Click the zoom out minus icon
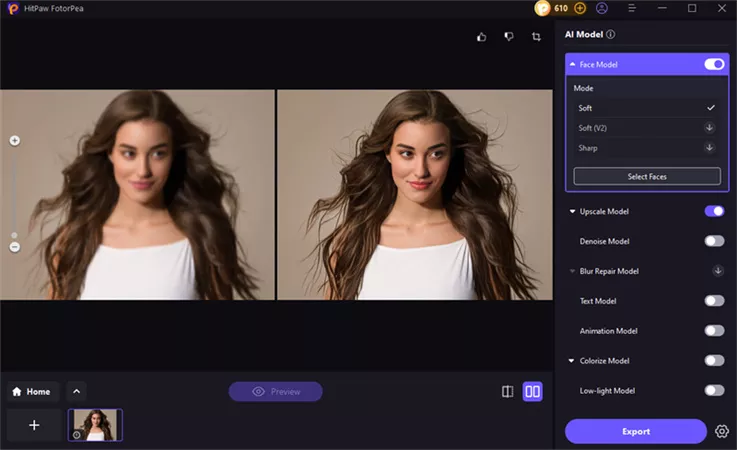The width and height of the screenshot is (737, 450). click(15, 247)
